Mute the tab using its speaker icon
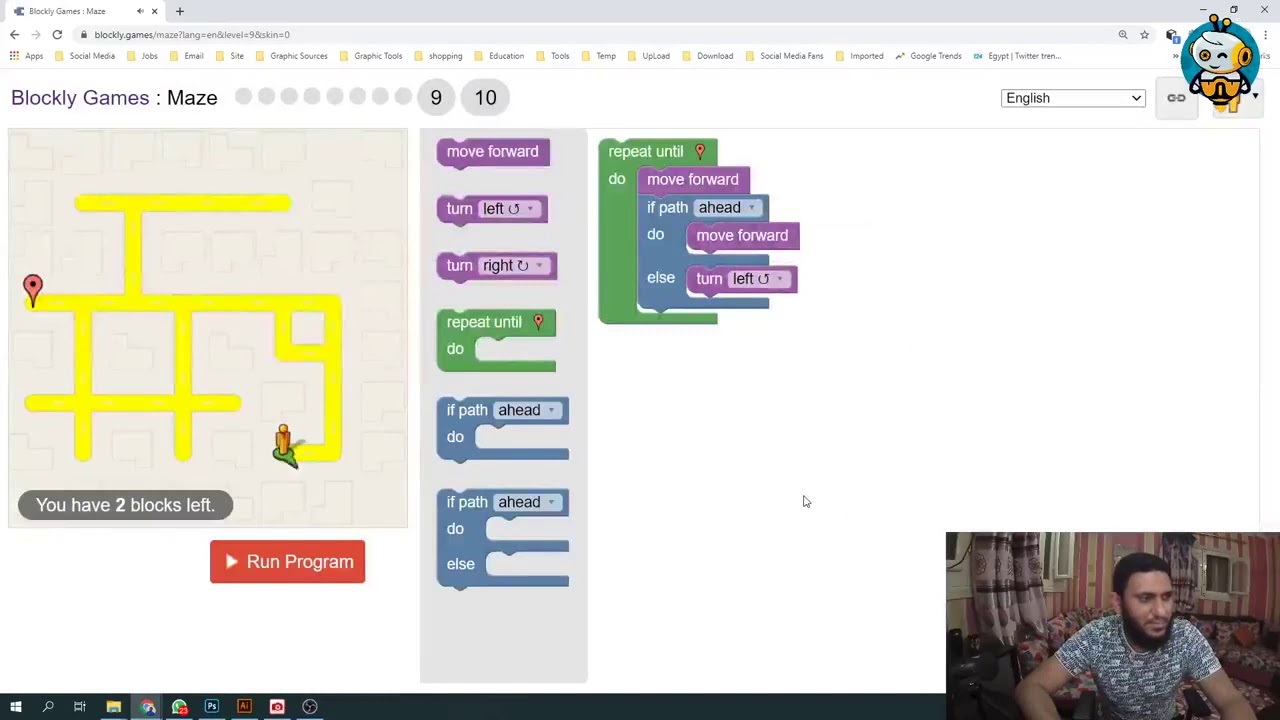 (140, 11)
